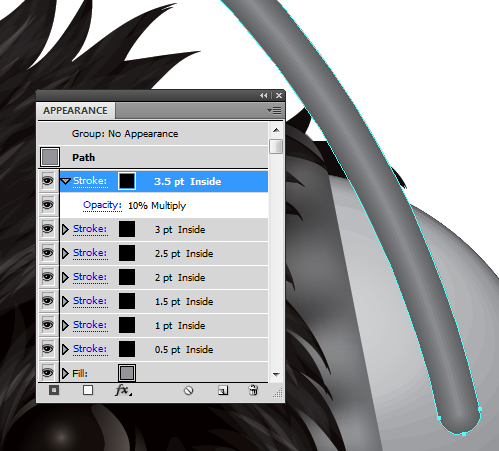Click the '2.5 pt Inside' stroke value
Viewport: 499px width, 451px height.
click(184, 254)
